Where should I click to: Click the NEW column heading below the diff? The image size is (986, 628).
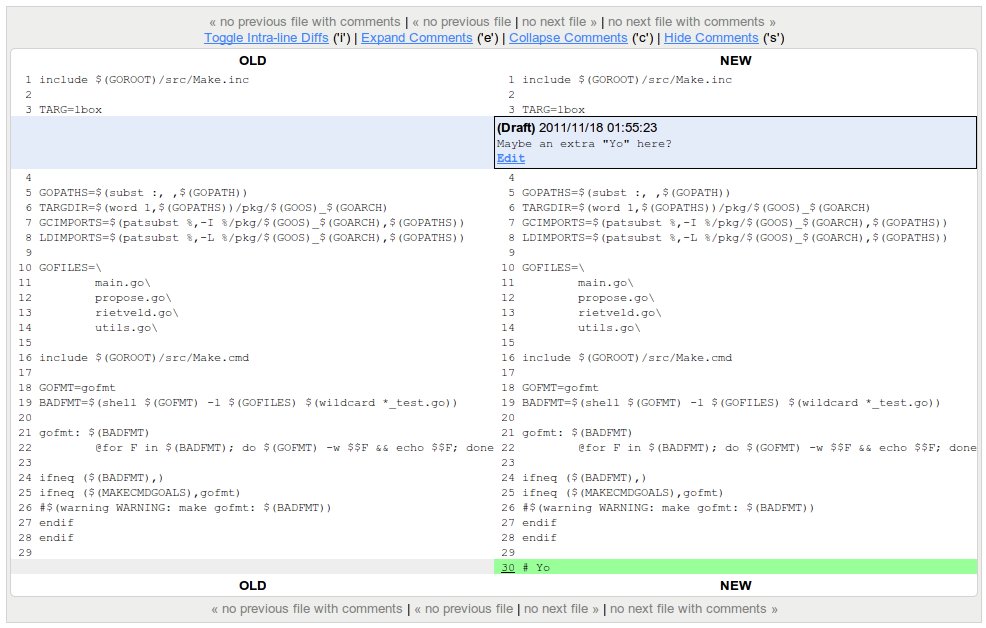736,586
